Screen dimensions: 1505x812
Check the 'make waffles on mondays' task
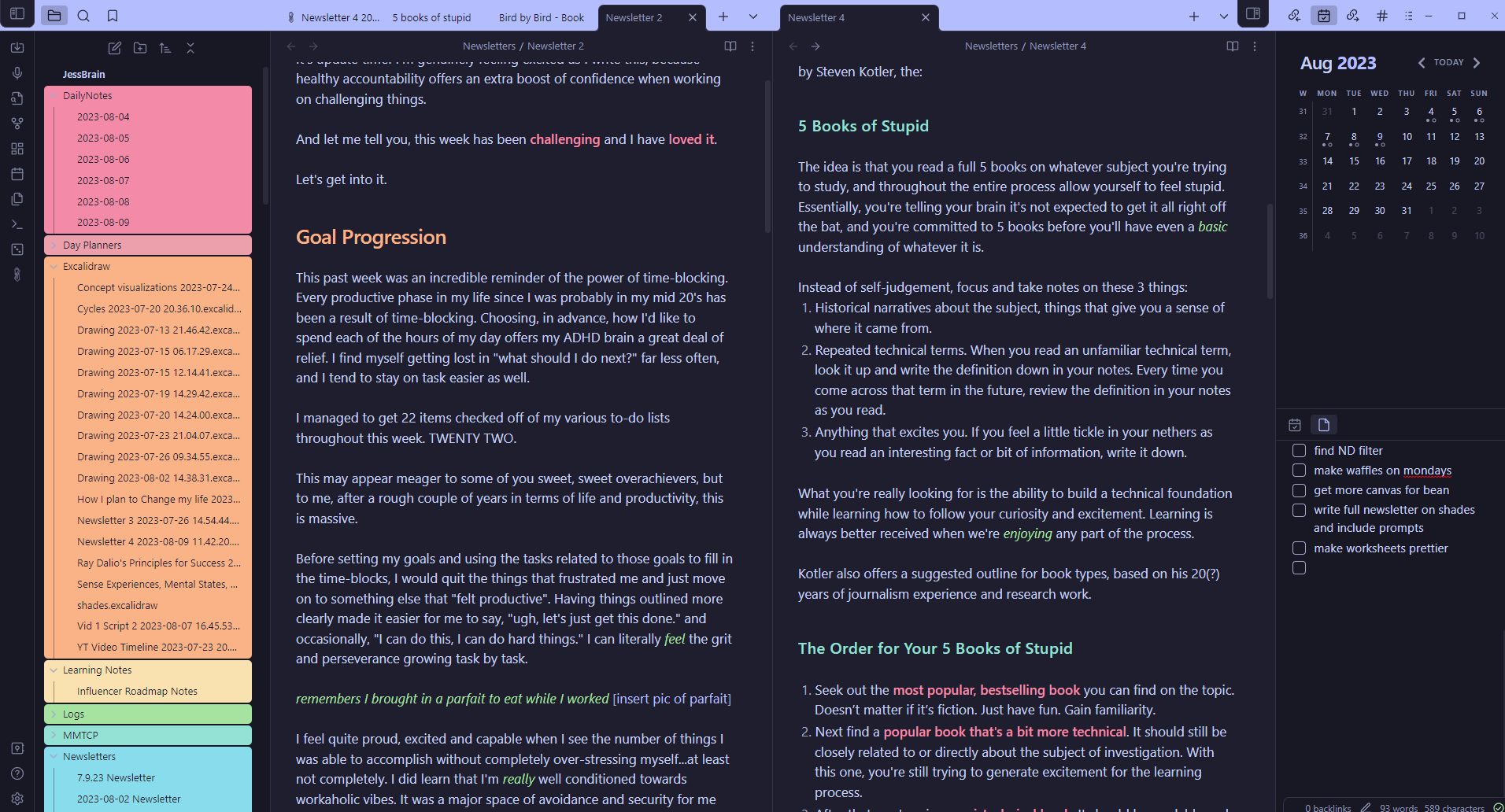1299,471
